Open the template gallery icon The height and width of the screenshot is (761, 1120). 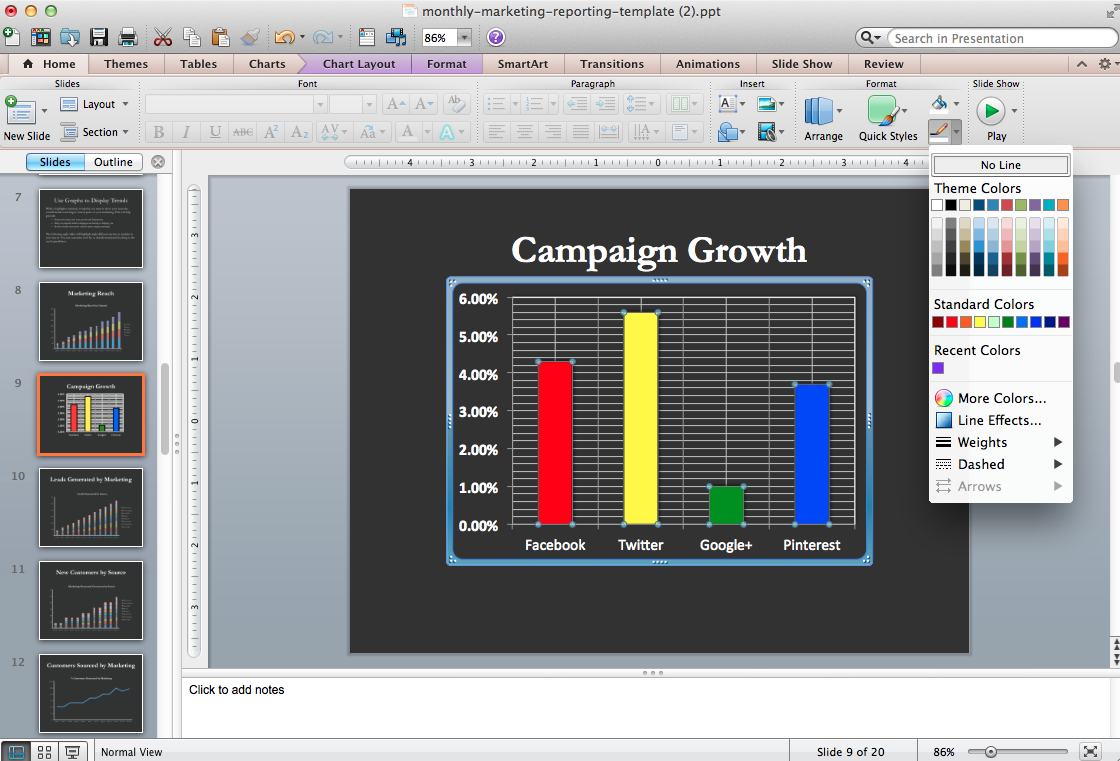(x=41, y=37)
